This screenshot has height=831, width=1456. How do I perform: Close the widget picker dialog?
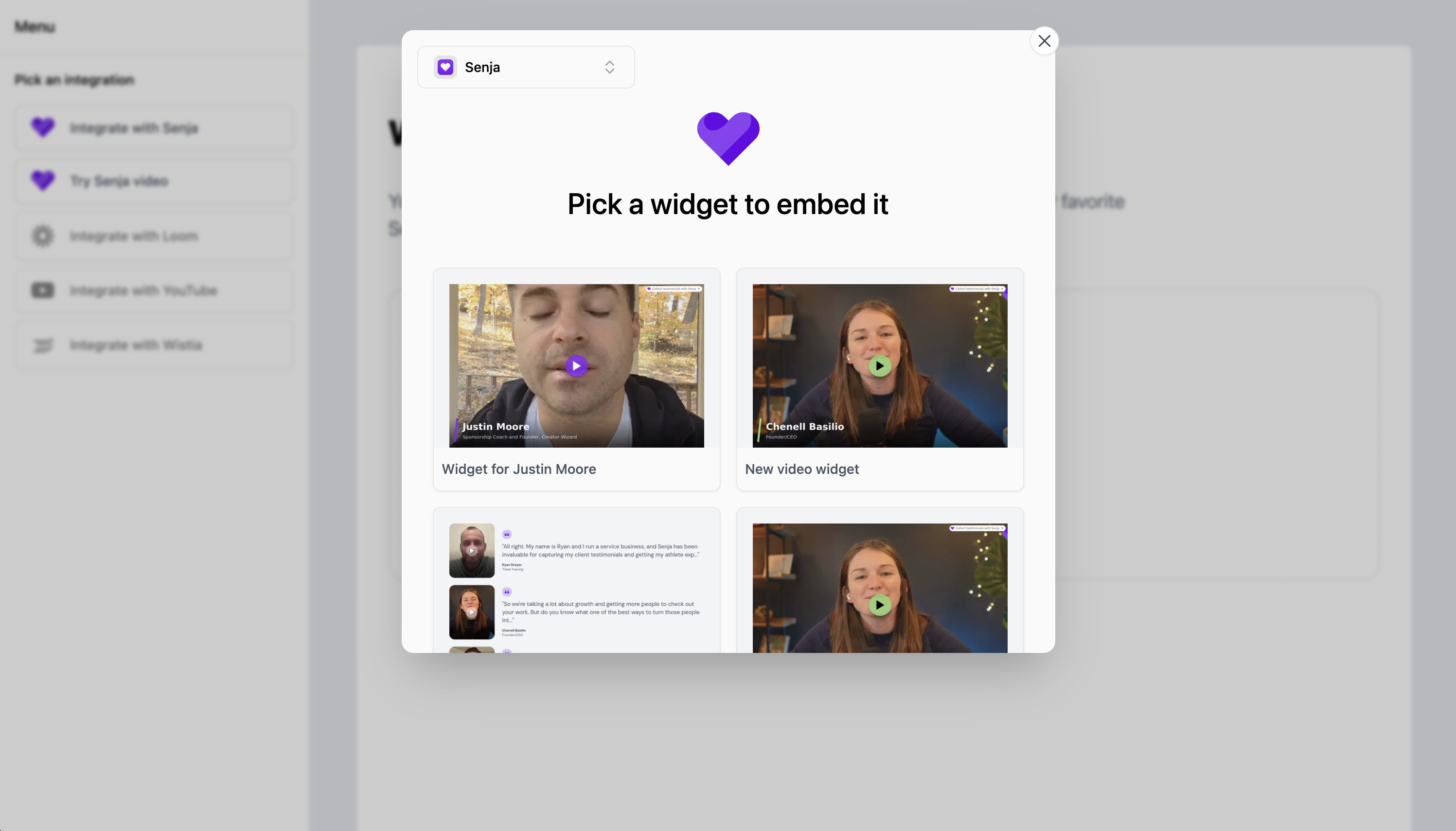pyautogui.click(x=1044, y=41)
